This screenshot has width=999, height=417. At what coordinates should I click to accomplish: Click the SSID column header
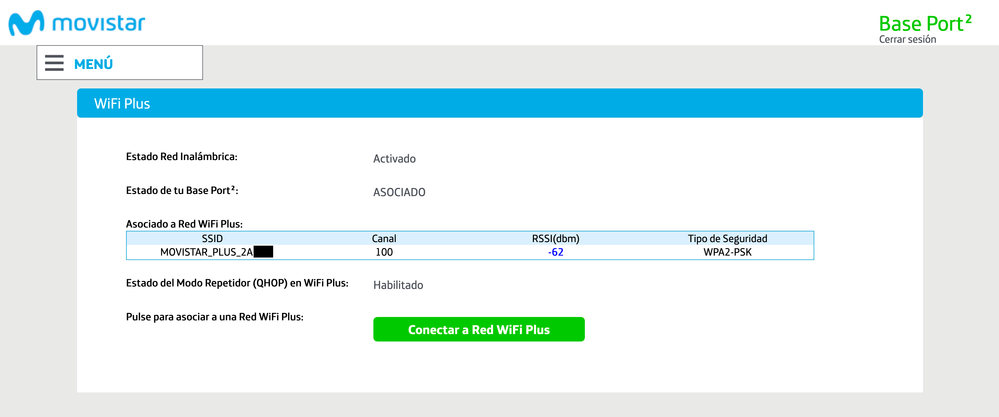(x=212, y=239)
